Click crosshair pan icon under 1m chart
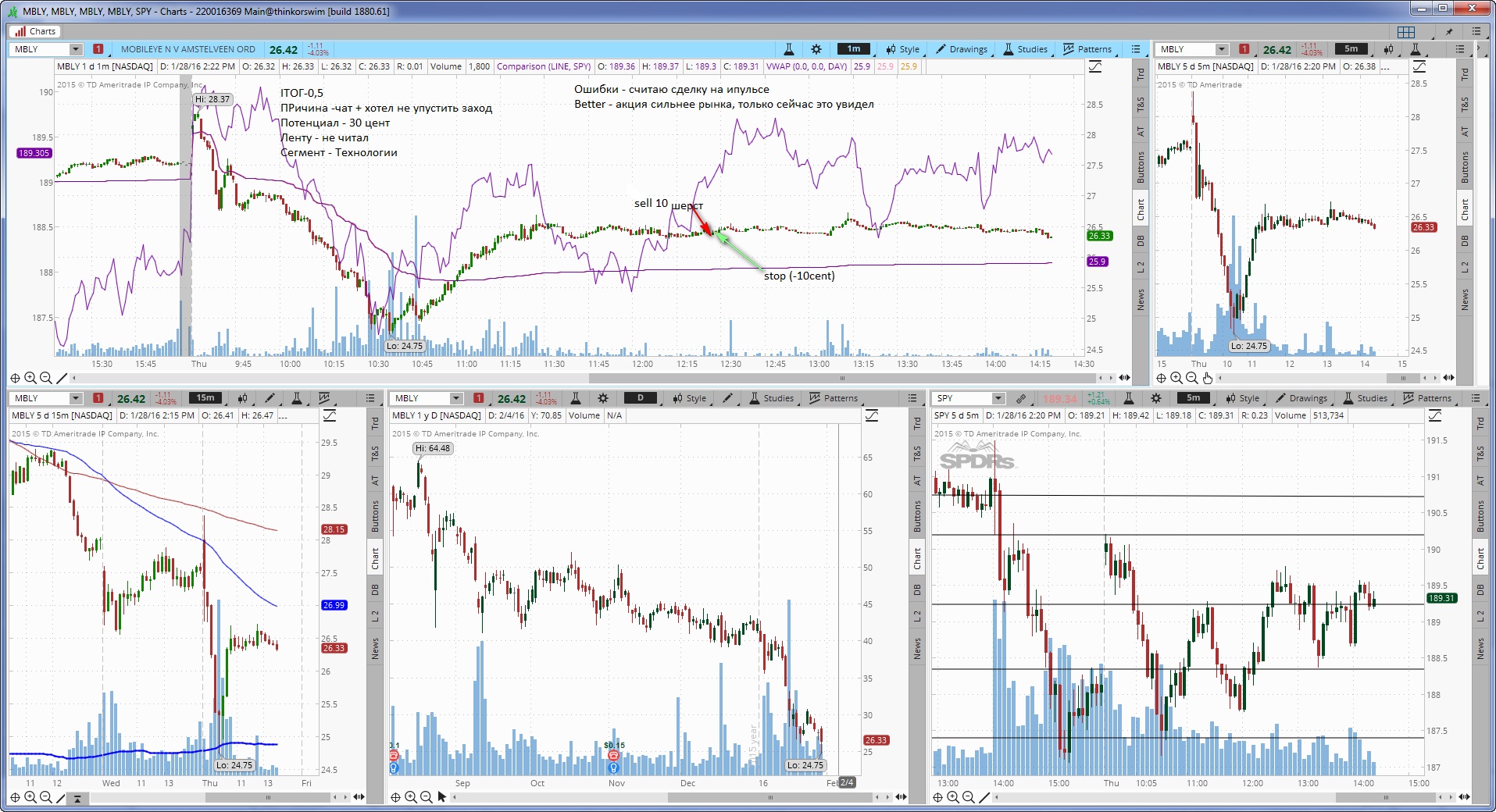Screen dimensions: 1496x812 (15, 378)
